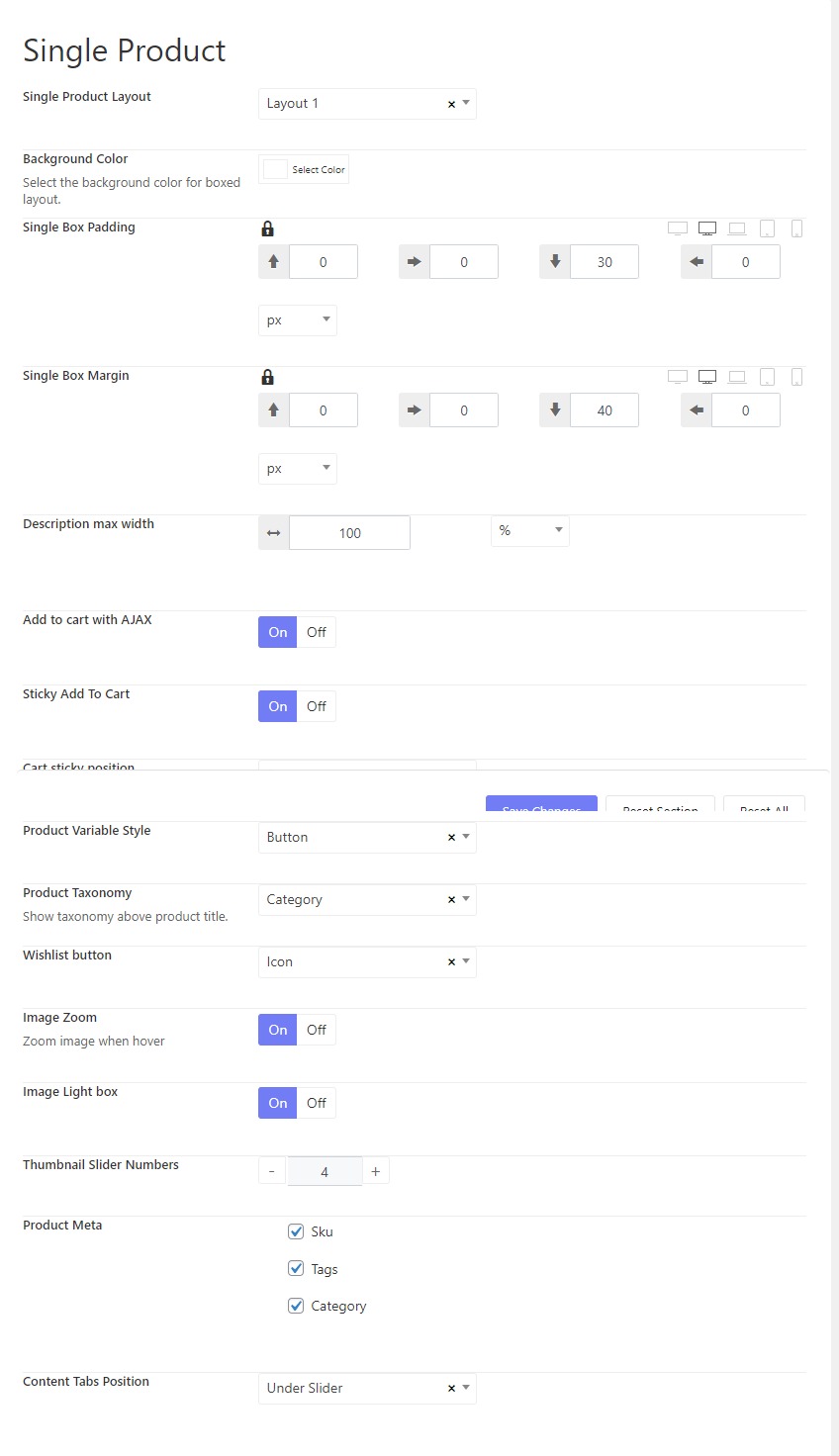Toggle the Single Box Margin lock icon
The width and height of the screenshot is (839, 1456).
(267, 377)
